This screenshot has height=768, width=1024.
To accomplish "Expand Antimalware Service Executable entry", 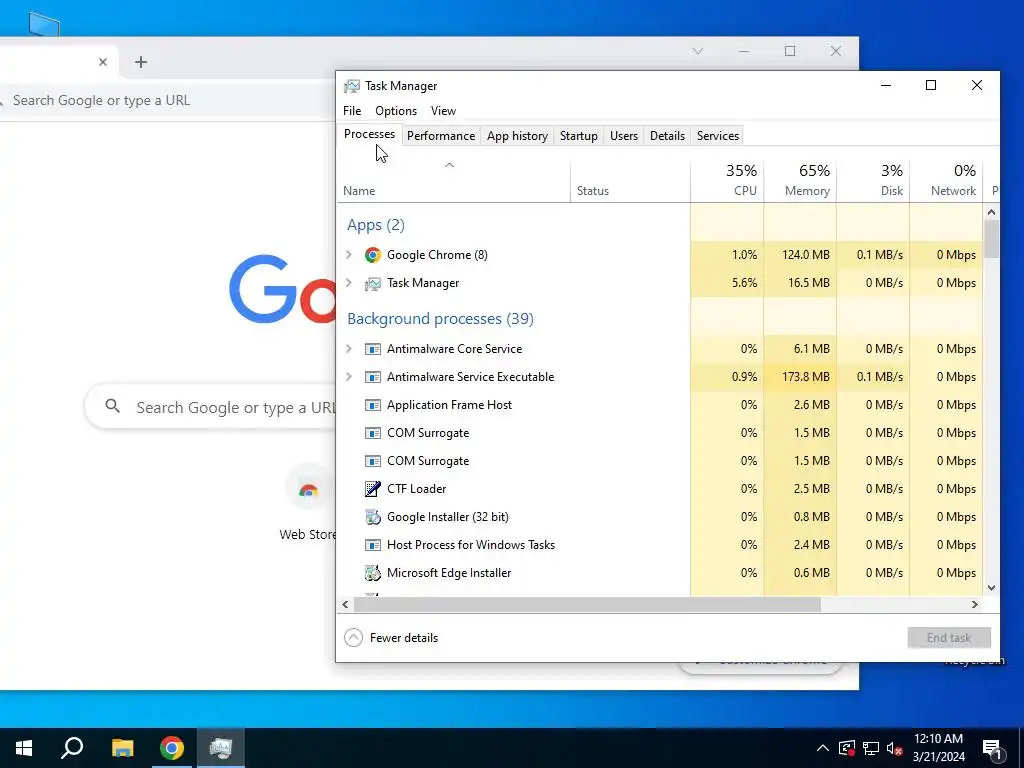I will coord(349,377).
